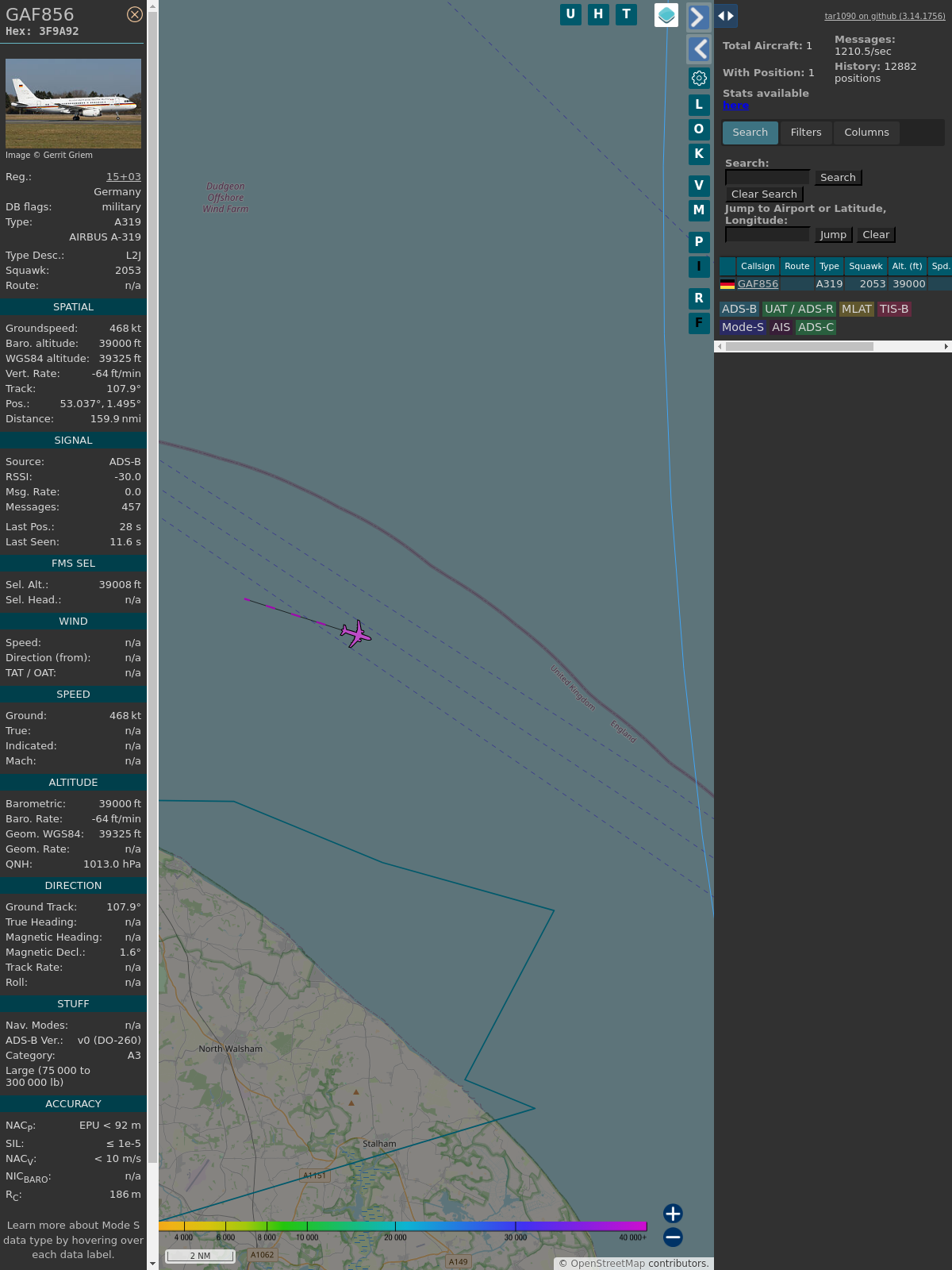Sort table by Type column
Screen dimensions: 952x1270
click(x=829, y=267)
